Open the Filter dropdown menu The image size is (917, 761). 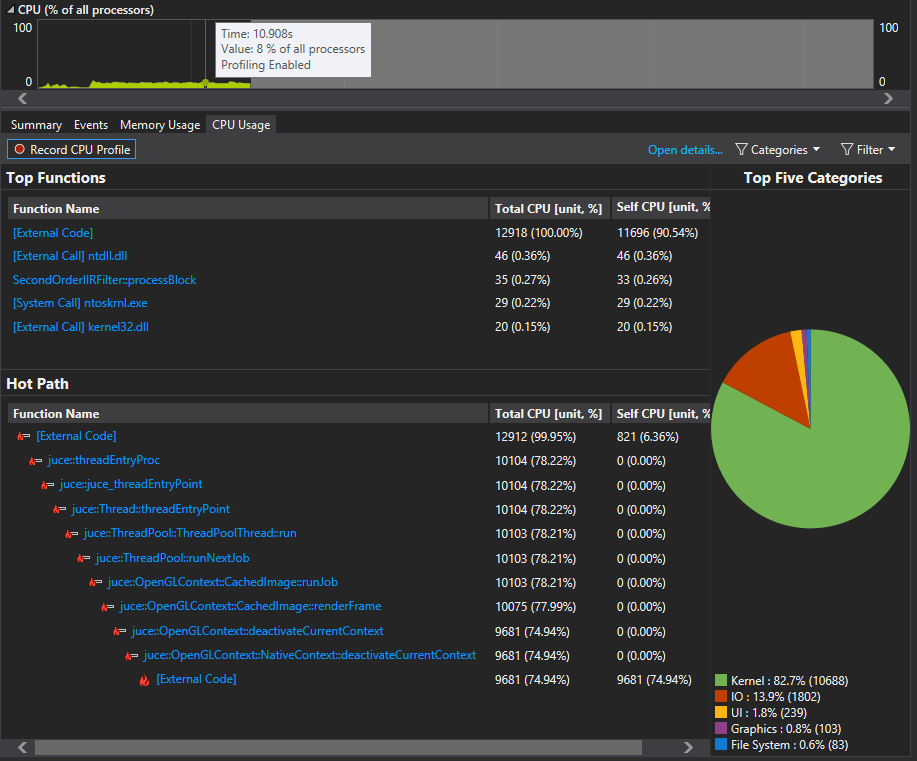867,149
